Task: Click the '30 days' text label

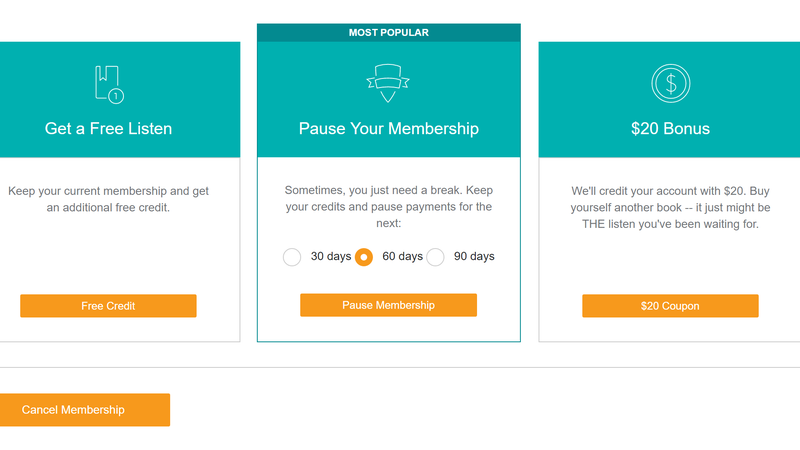Action: pos(331,256)
